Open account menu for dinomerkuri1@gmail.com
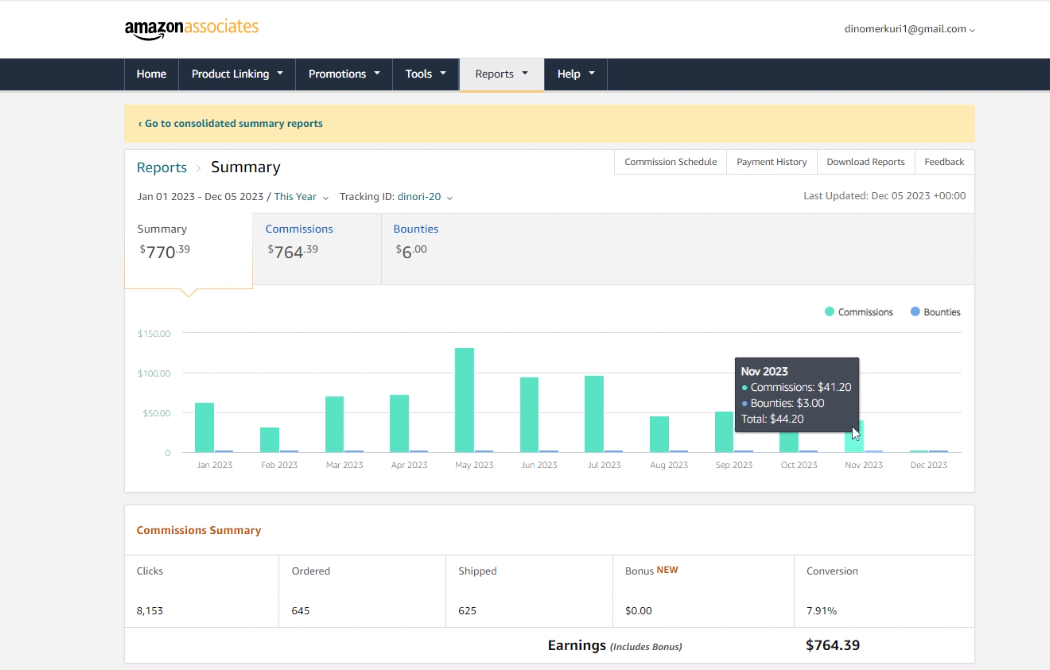The height and width of the screenshot is (670, 1050). click(909, 29)
